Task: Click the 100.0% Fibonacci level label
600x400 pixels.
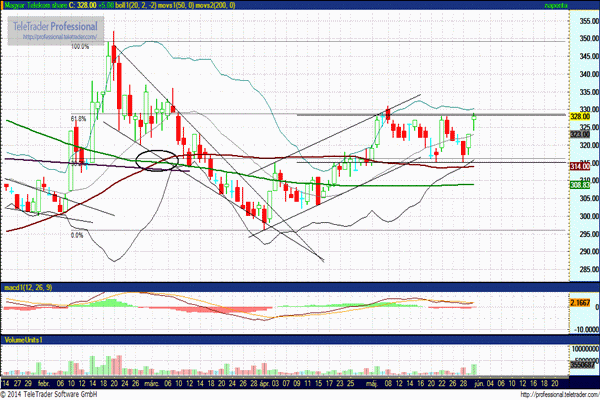Action: [x=80, y=47]
